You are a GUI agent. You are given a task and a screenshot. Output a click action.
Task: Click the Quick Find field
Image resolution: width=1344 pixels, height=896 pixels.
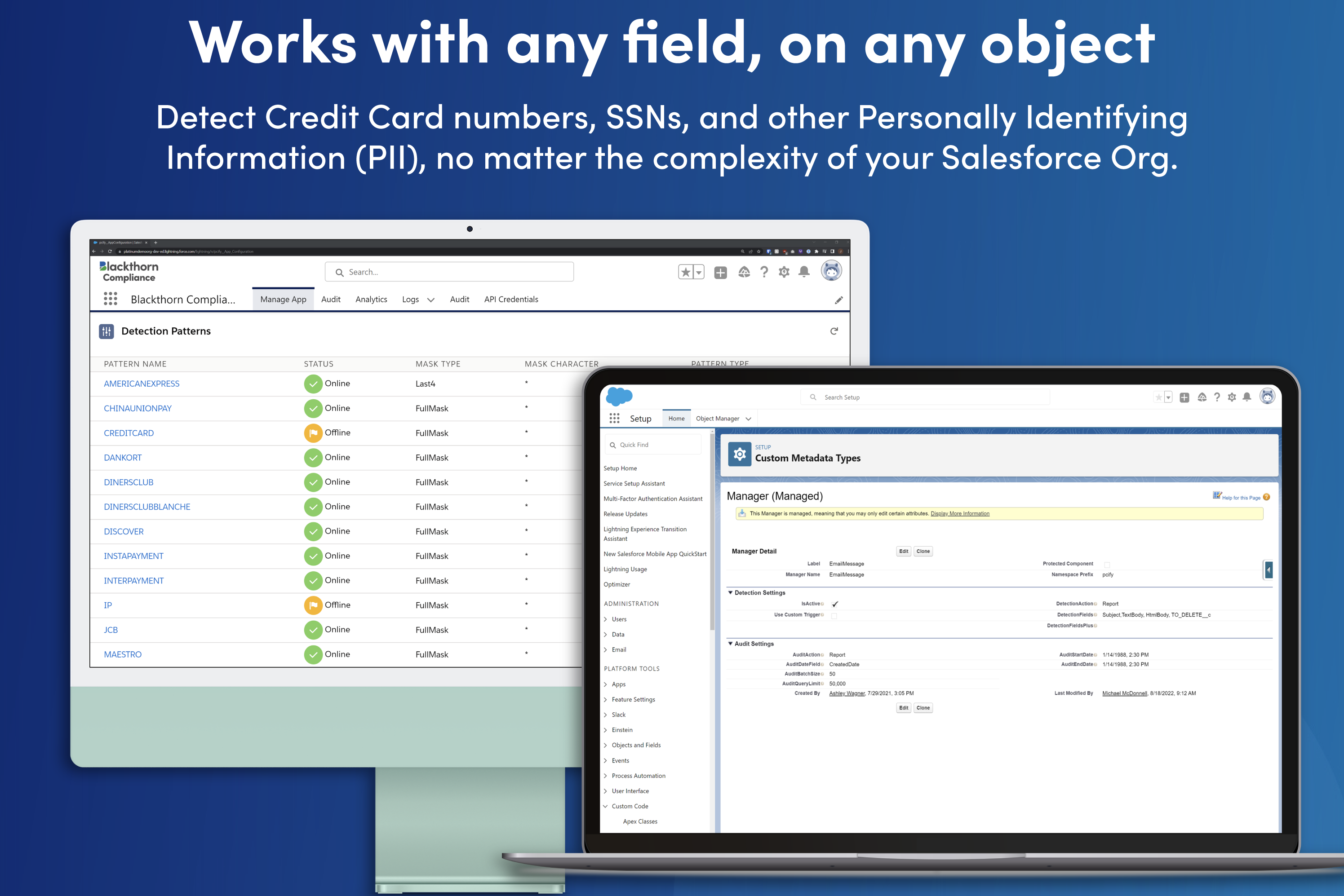tap(653, 445)
